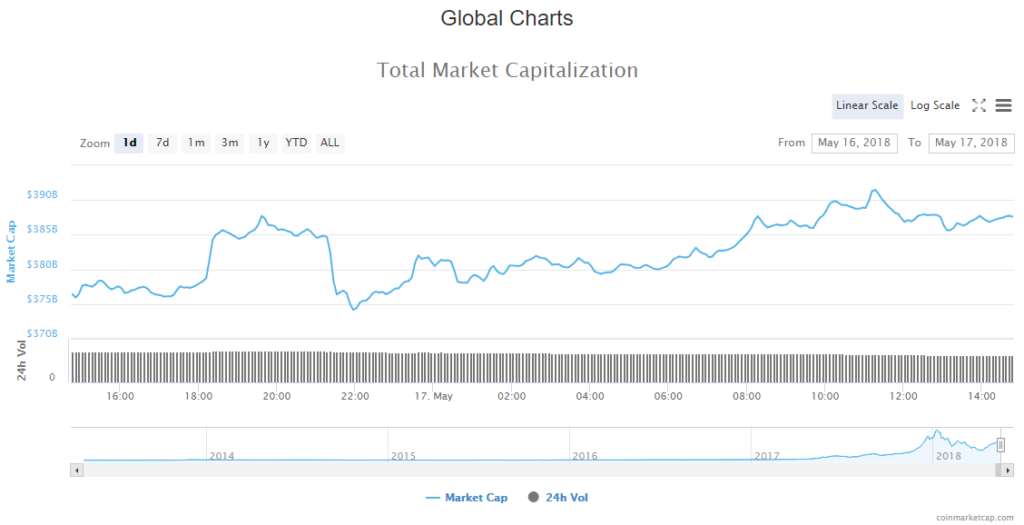
Task: Switch to Log Scale
Action: coord(934,106)
